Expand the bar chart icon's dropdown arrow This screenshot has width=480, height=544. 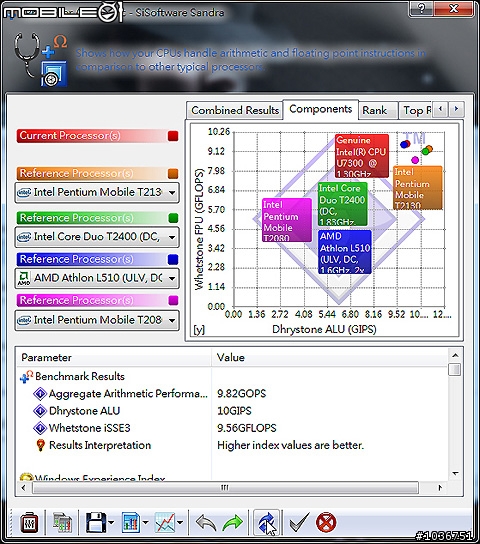(145, 522)
